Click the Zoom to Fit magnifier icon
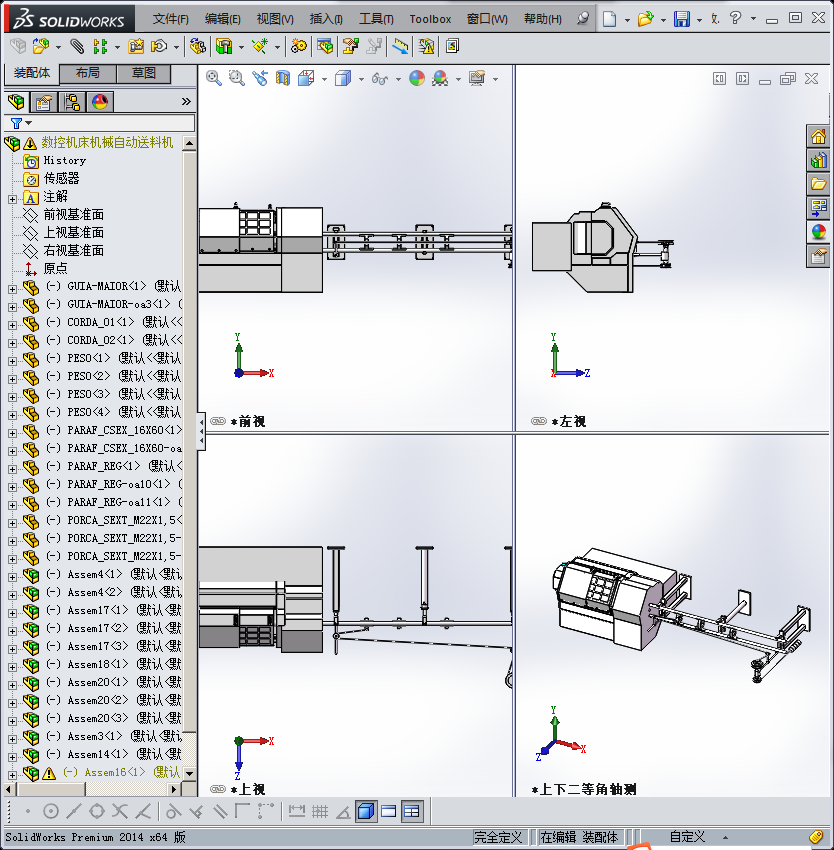The image size is (834, 850). point(214,78)
